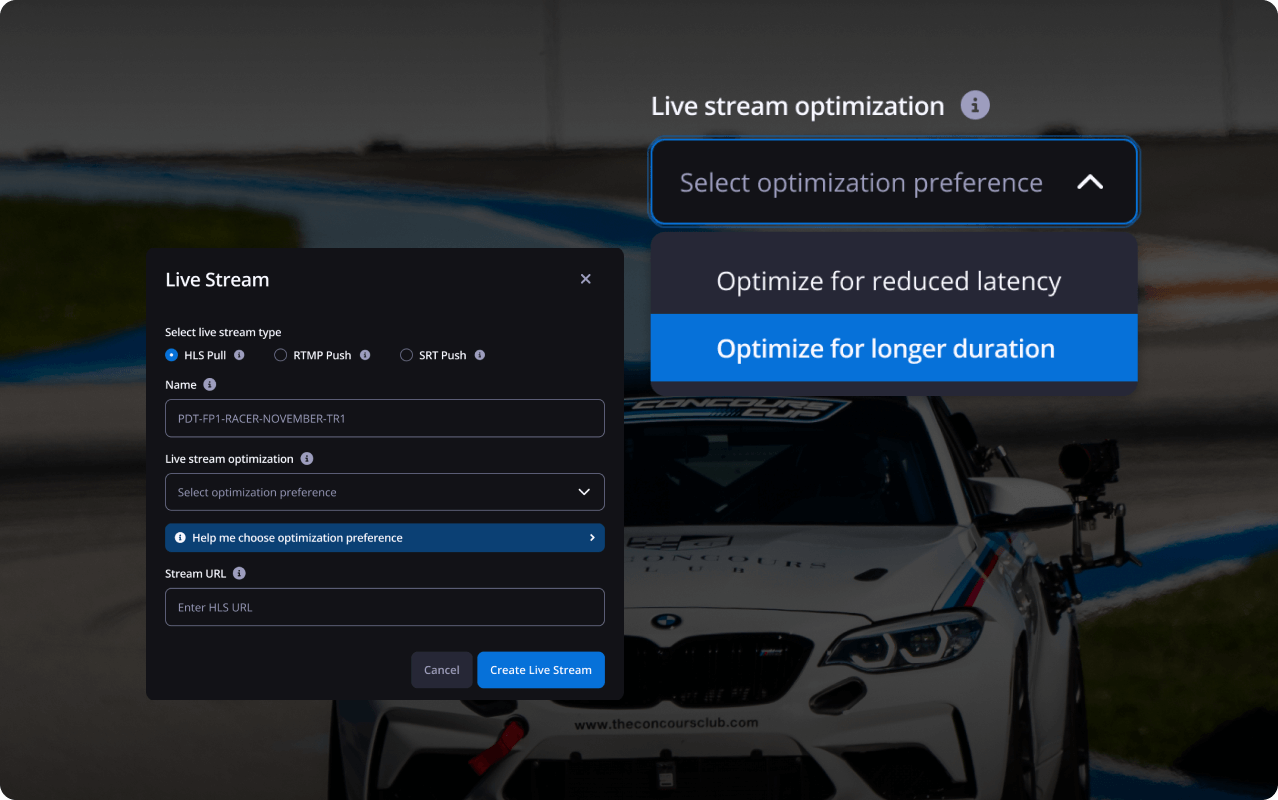Open optimization preference dropdown in dialog
The image size is (1278, 800).
(x=384, y=492)
